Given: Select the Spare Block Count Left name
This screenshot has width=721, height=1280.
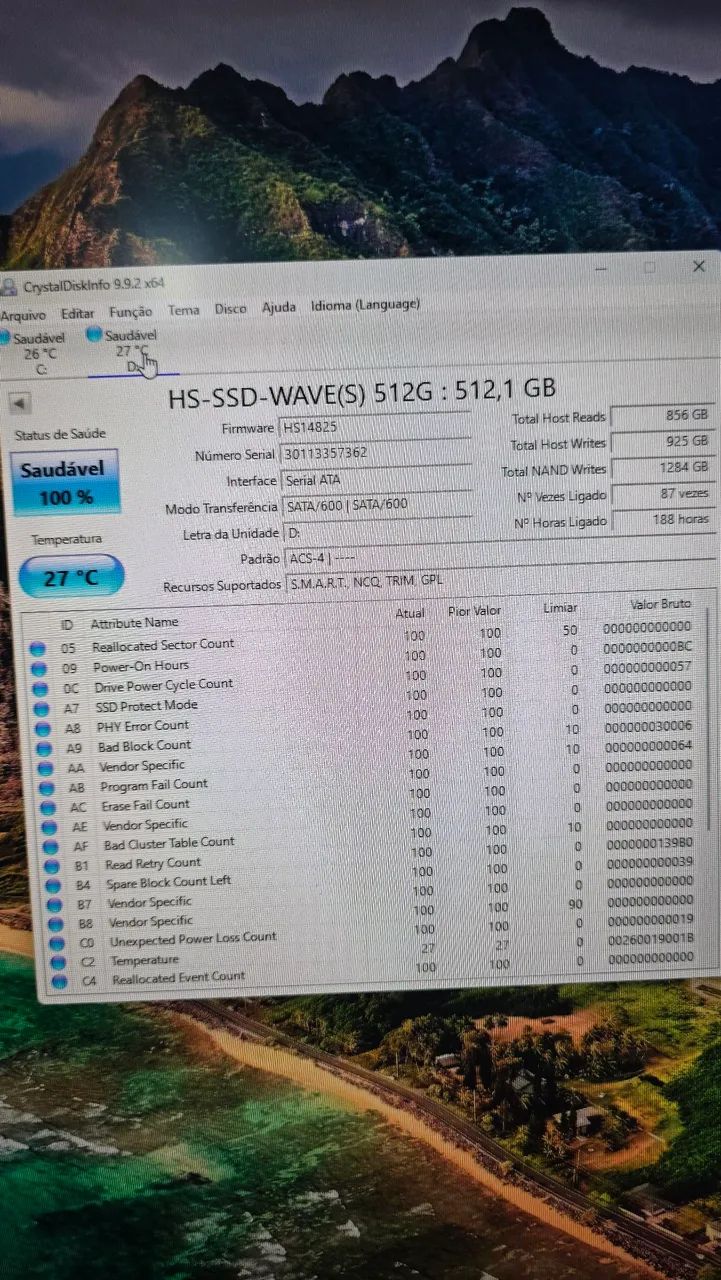Looking at the screenshot, I should coord(169,882).
